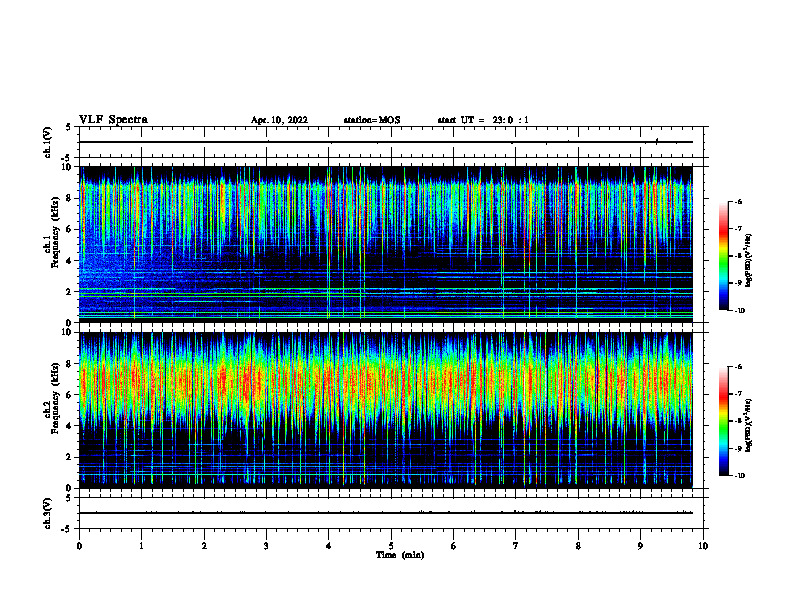Click time tick label "7" on time axis
Image resolution: width=792 pixels, height=612 pixels.
[x=515, y=546]
